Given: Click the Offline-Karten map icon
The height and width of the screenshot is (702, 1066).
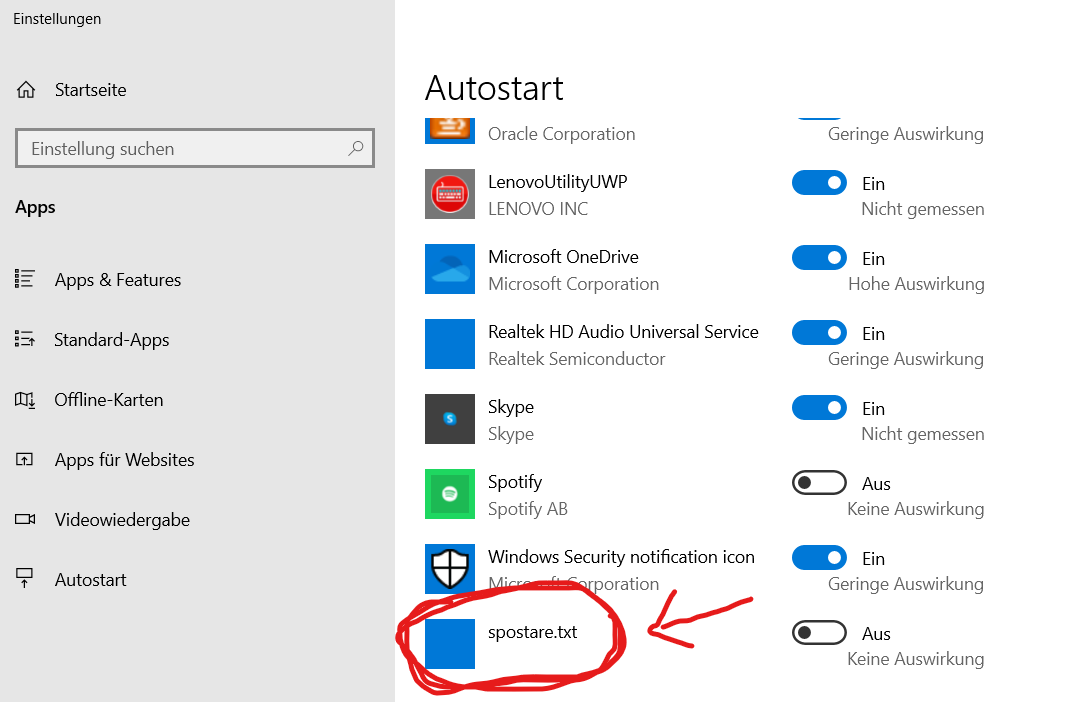Looking at the screenshot, I should 24,400.
